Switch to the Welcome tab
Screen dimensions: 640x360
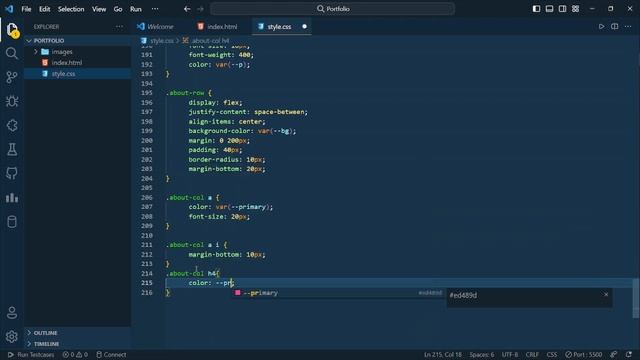156,27
